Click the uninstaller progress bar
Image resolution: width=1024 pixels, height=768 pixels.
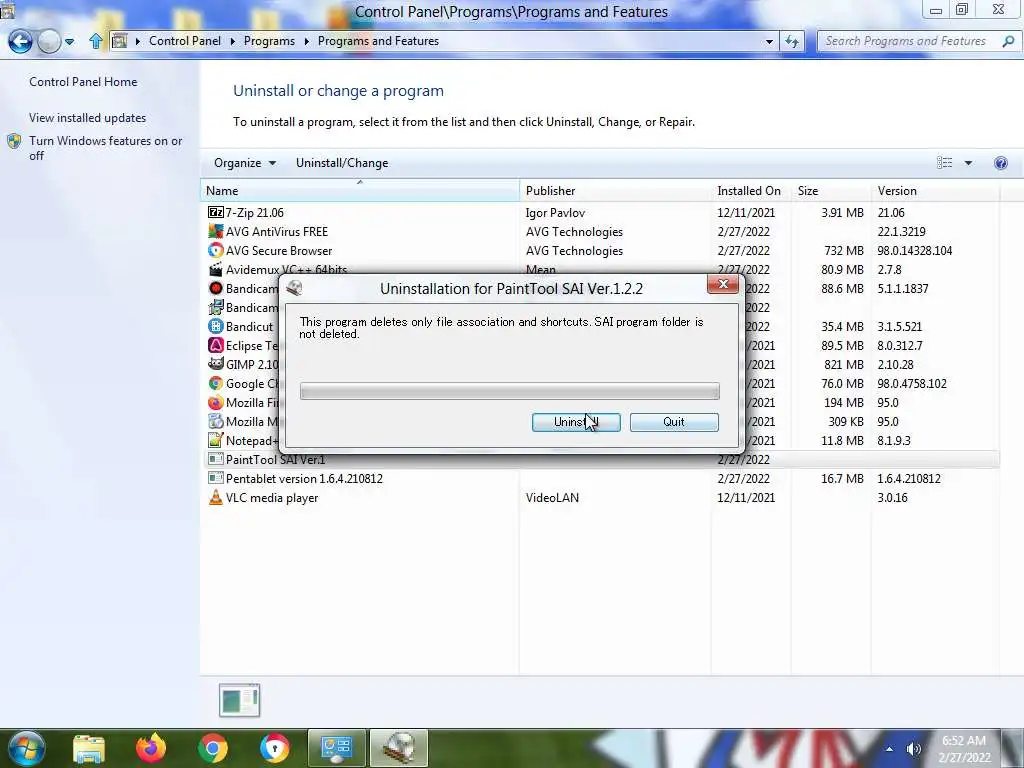[x=509, y=391]
